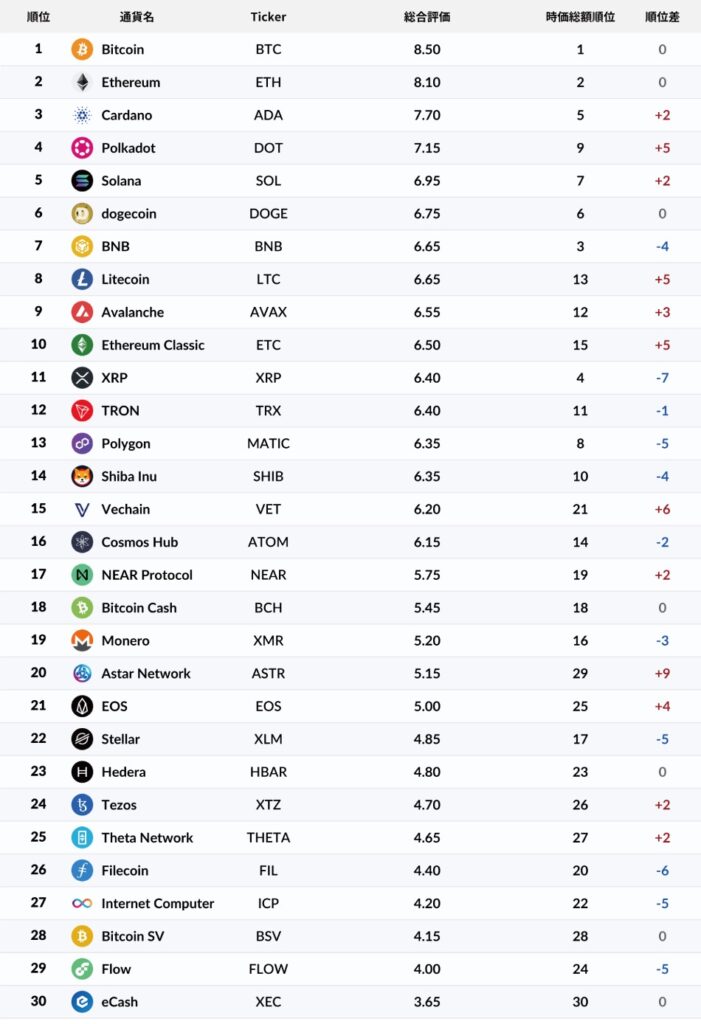Click the Avalanche red icon

pos(82,312)
